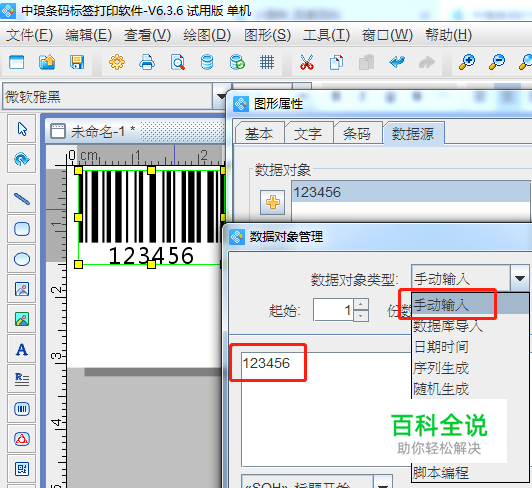Screen dimensions: 532x488
Task: Collapse the 数据对象类型 dropdown arrow
Action: click(x=519, y=279)
